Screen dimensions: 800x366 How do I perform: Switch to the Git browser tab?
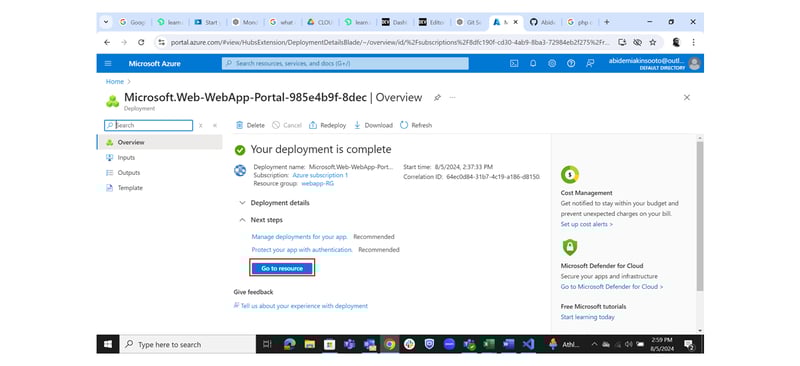point(468,22)
